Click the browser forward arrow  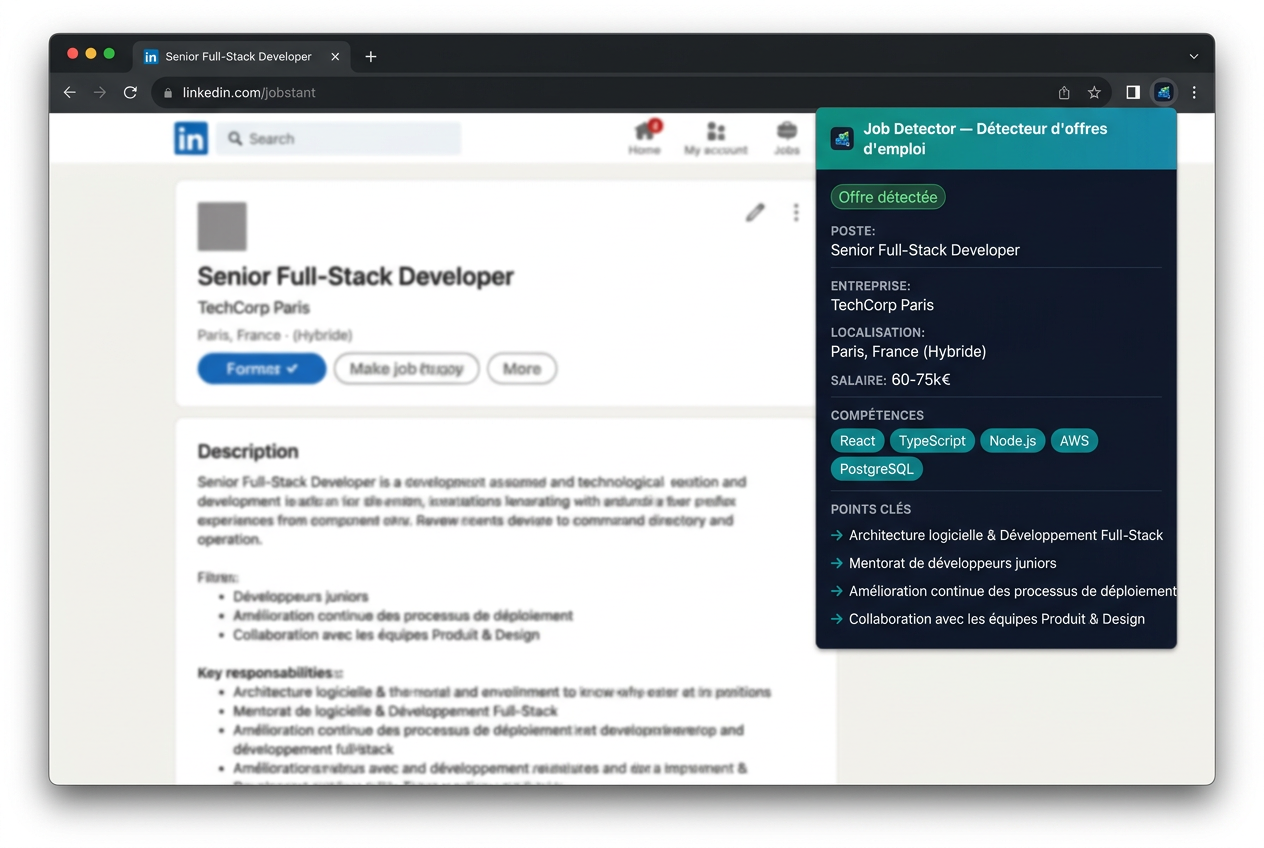point(99,92)
